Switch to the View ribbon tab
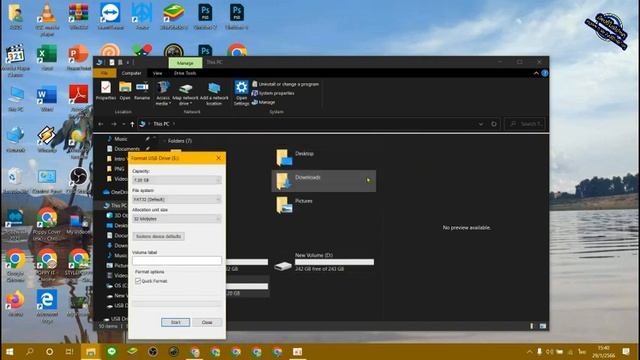The image size is (640, 360). [158, 73]
